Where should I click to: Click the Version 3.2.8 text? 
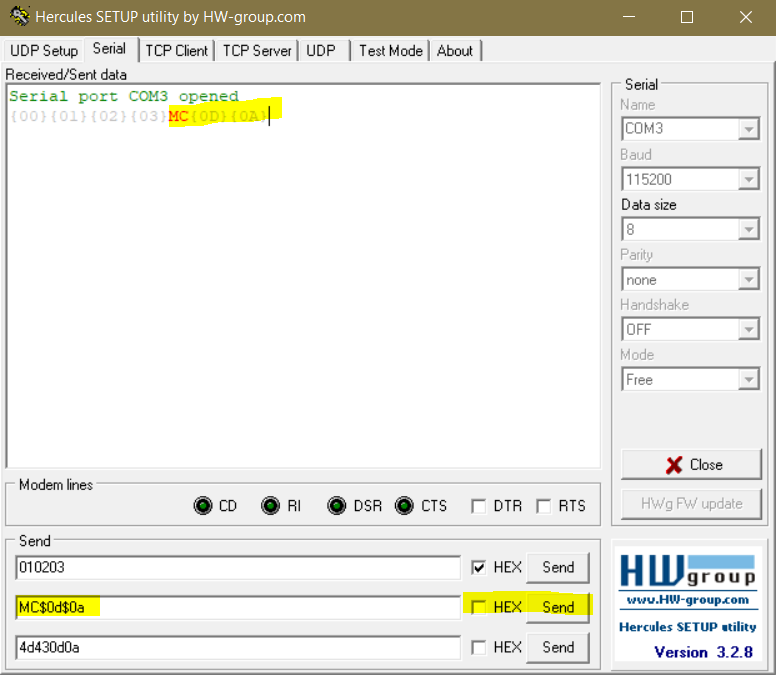pos(703,652)
